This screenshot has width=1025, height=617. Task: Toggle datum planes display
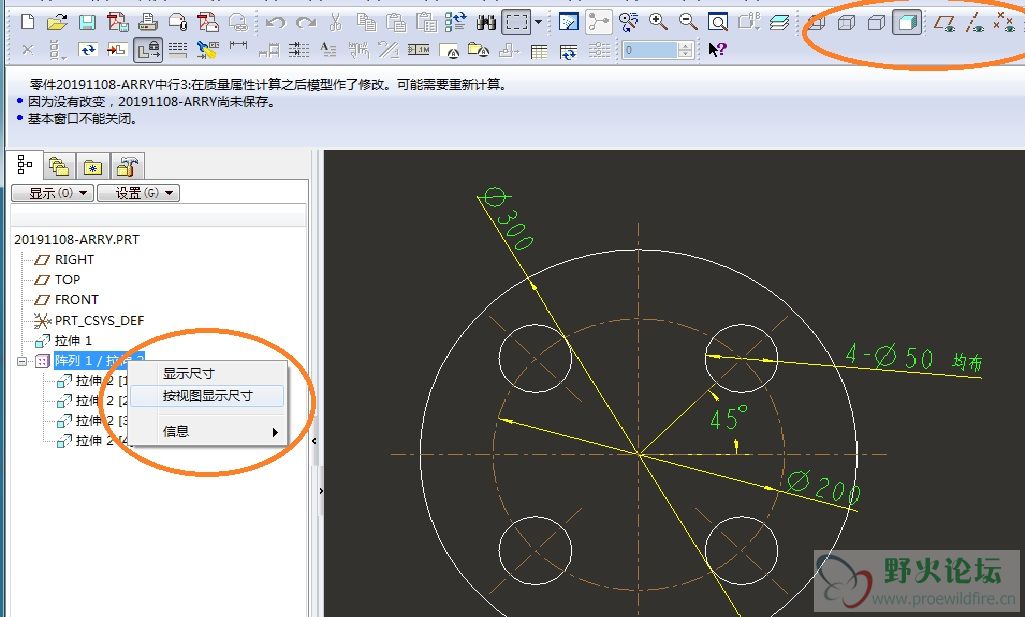tap(944, 22)
